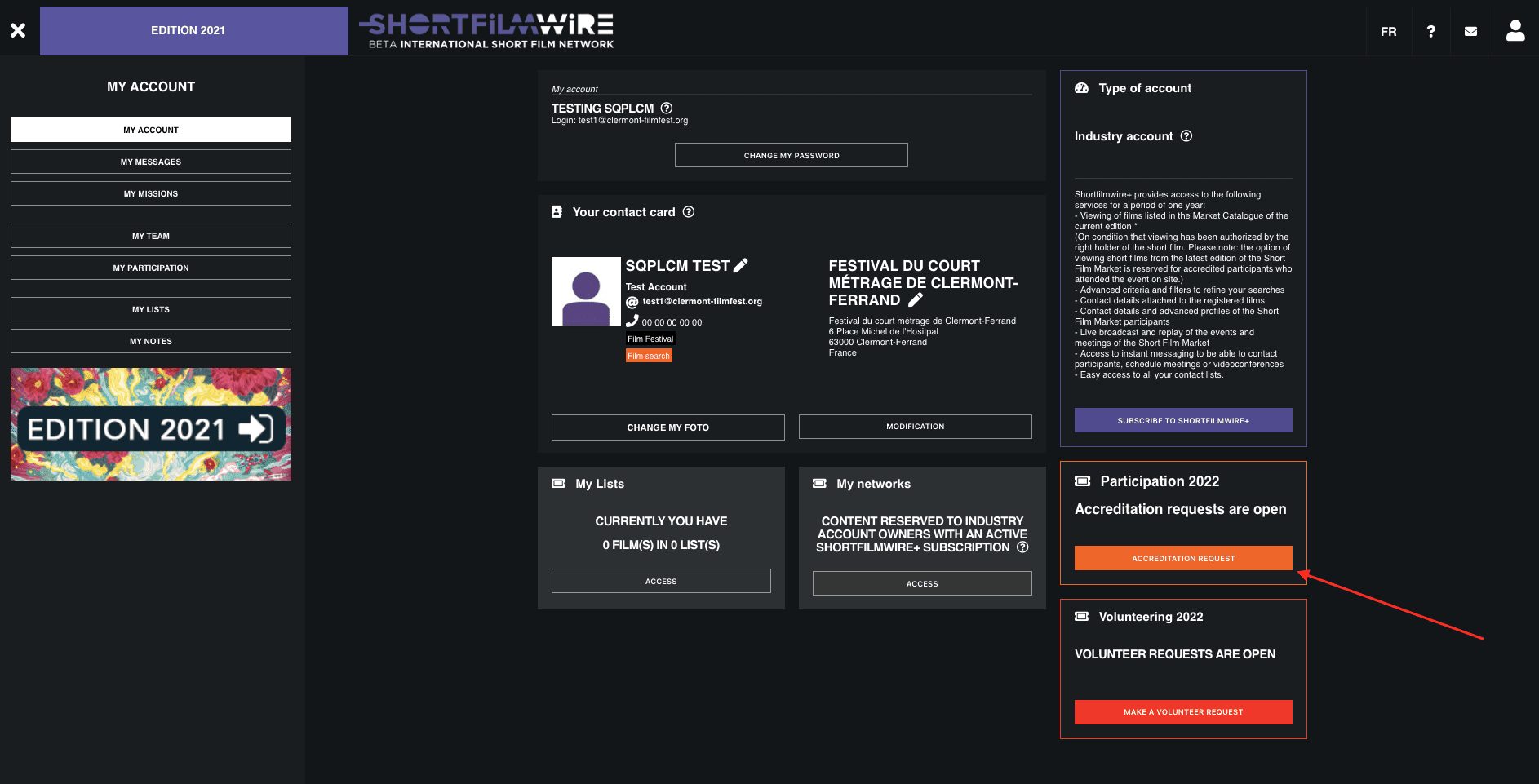The image size is (1539, 784).
Task: Click the profile avatar photo
Action: click(x=586, y=291)
